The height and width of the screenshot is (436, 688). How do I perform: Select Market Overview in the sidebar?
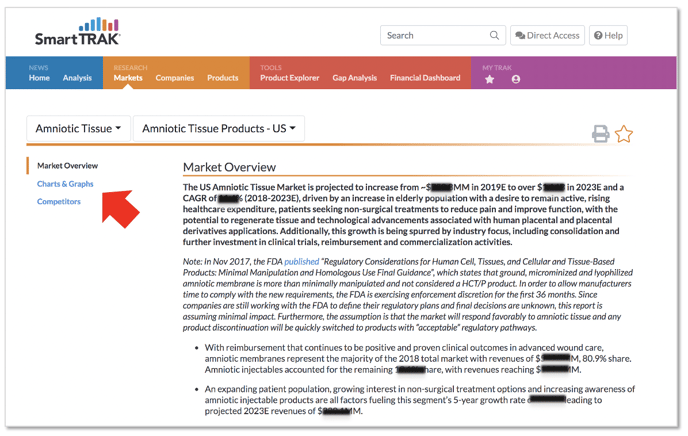(x=68, y=166)
